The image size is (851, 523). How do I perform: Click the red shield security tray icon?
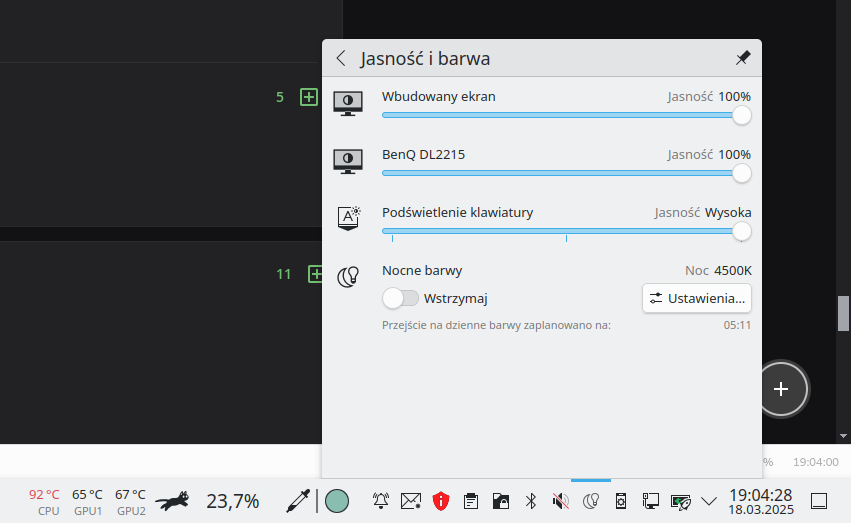pyautogui.click(x=441, y=501)
